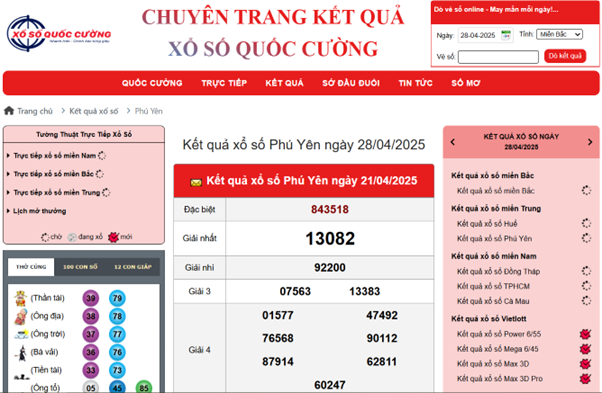Click status spinner for Kết quả Phú Yên

point(586,238)
